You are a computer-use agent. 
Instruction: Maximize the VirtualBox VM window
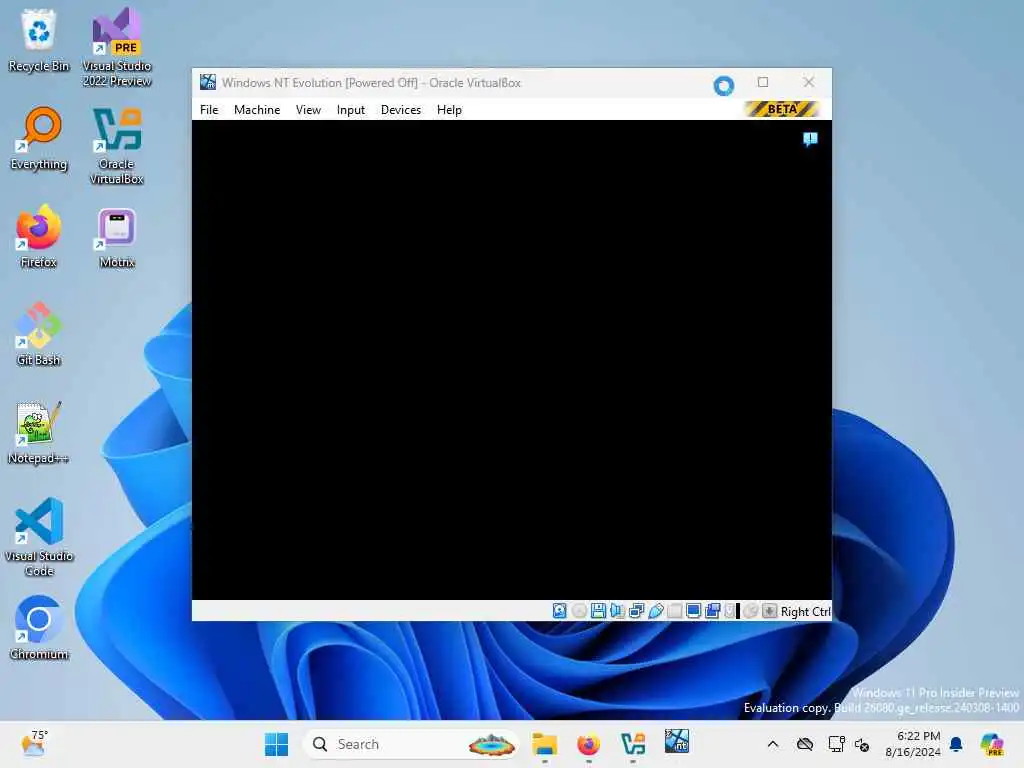coord(763,82)
